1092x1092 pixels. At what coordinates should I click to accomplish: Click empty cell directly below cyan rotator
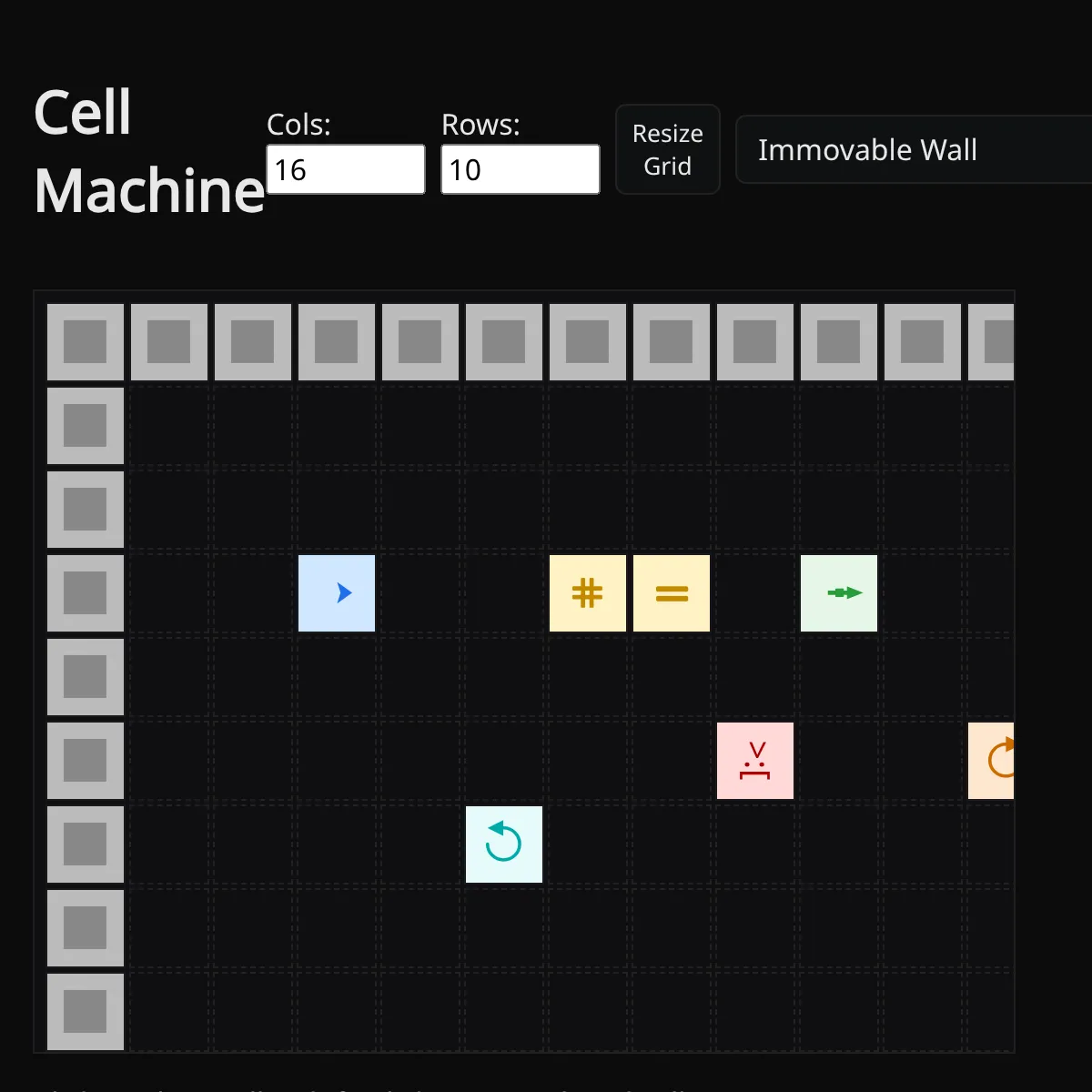[504, 928]
